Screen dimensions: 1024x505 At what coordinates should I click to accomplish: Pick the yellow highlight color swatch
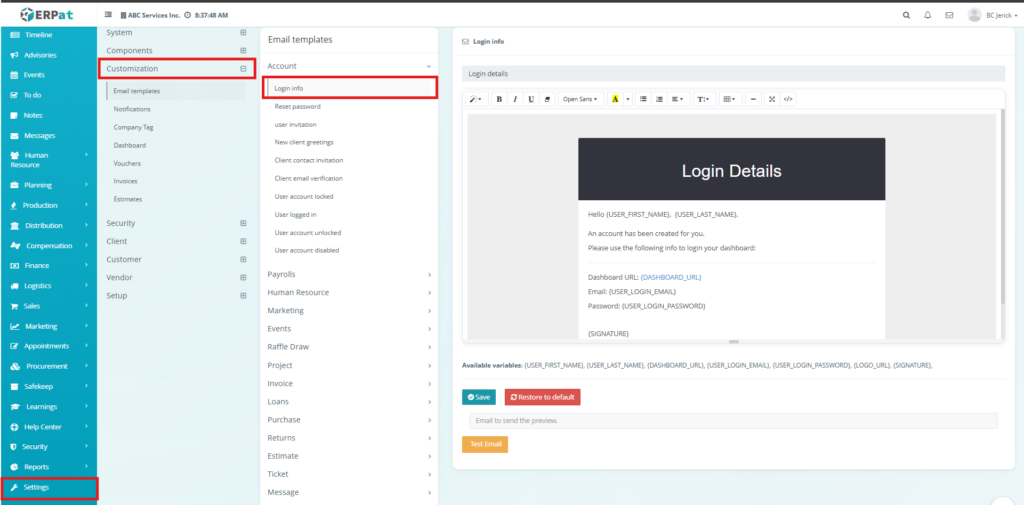point(615,99)
